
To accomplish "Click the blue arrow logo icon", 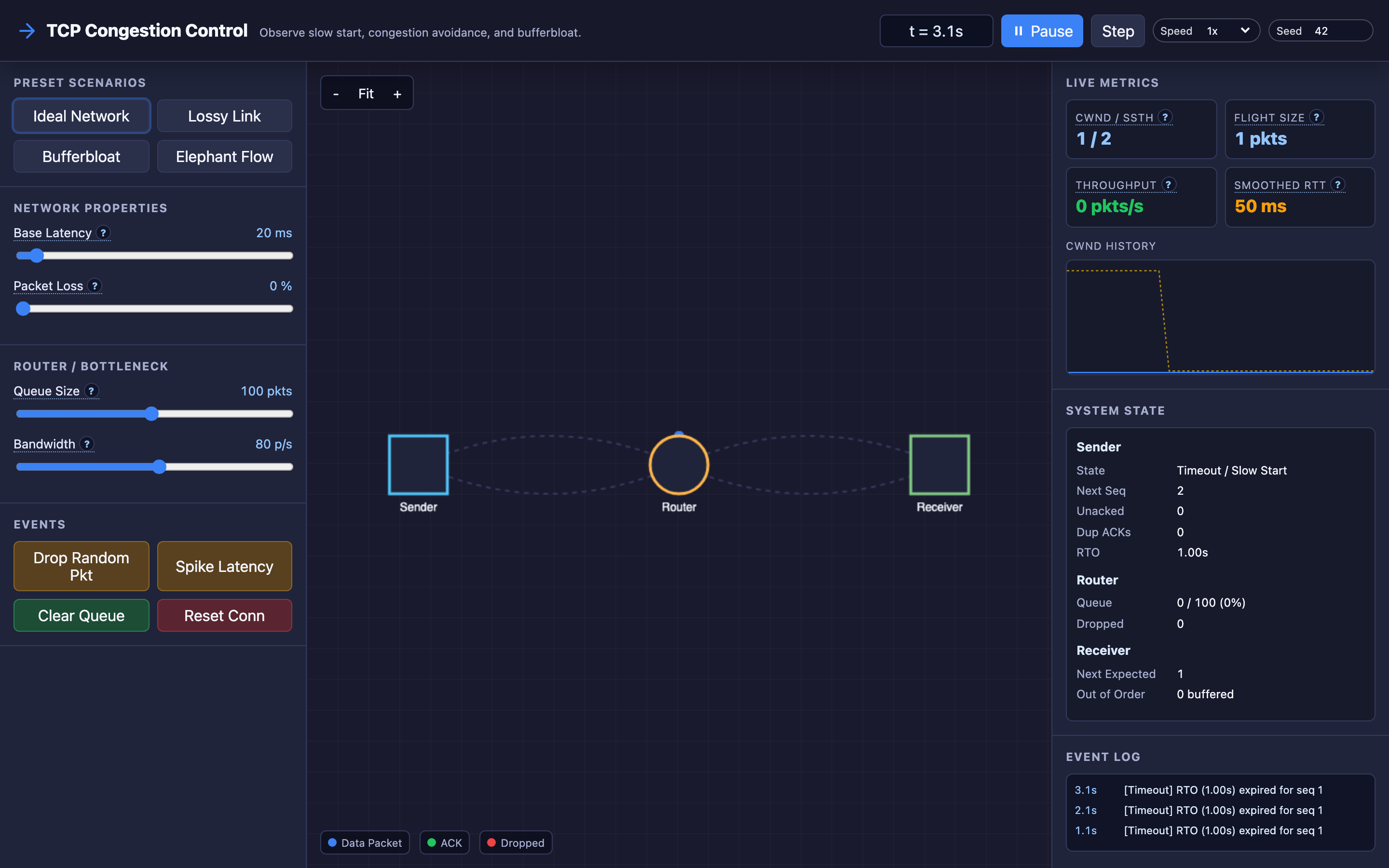I will tap(27, 31).
